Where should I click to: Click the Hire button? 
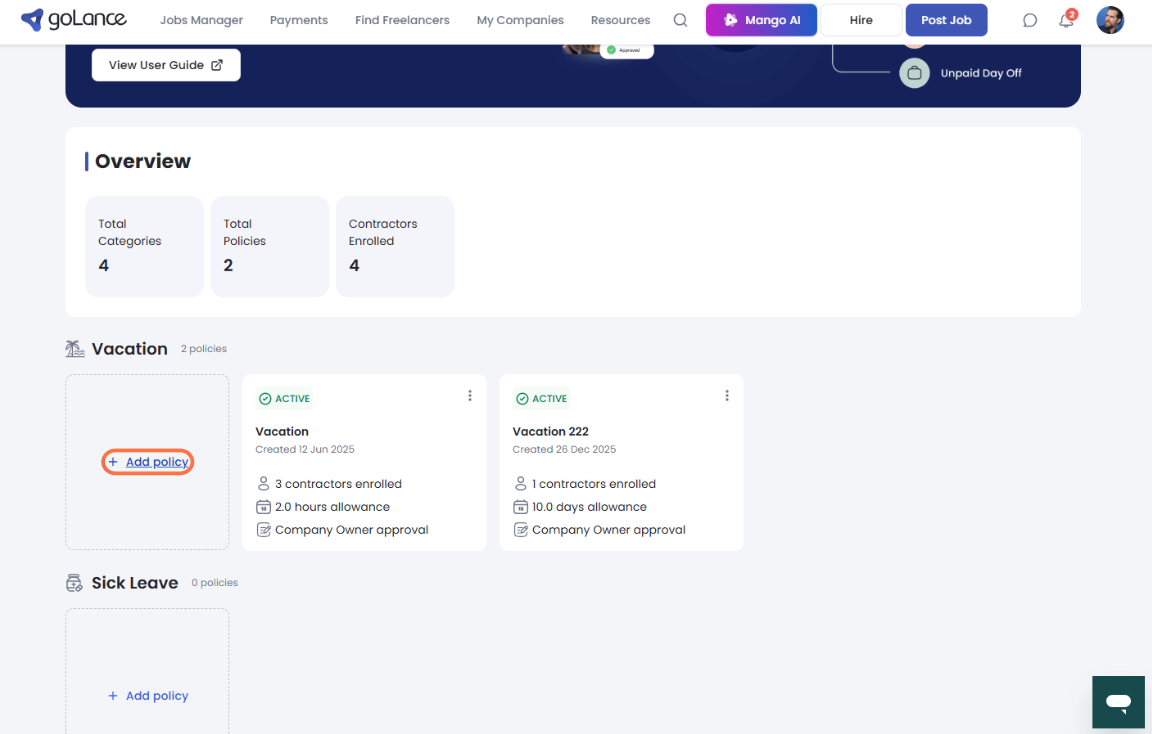[861, 20]
